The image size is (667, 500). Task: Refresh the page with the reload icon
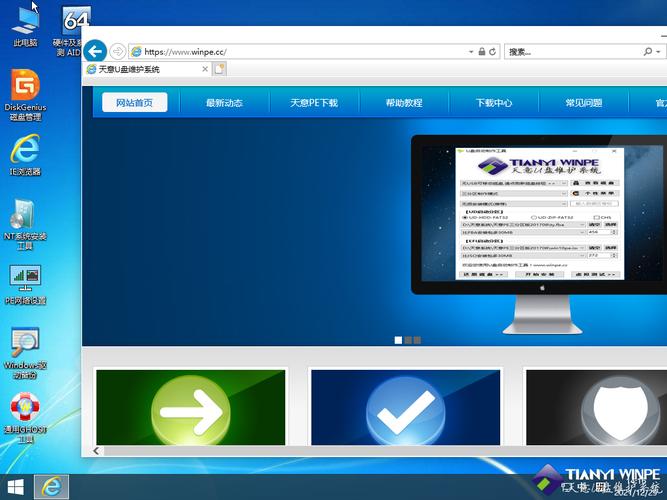(493, 51)
